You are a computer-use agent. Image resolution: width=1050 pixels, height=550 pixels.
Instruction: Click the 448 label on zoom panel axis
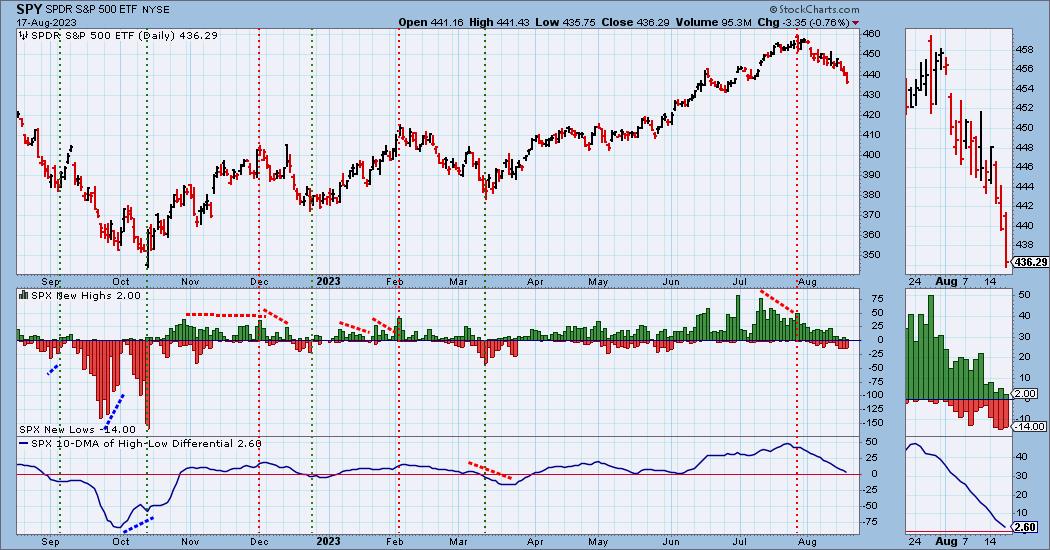1024,147
